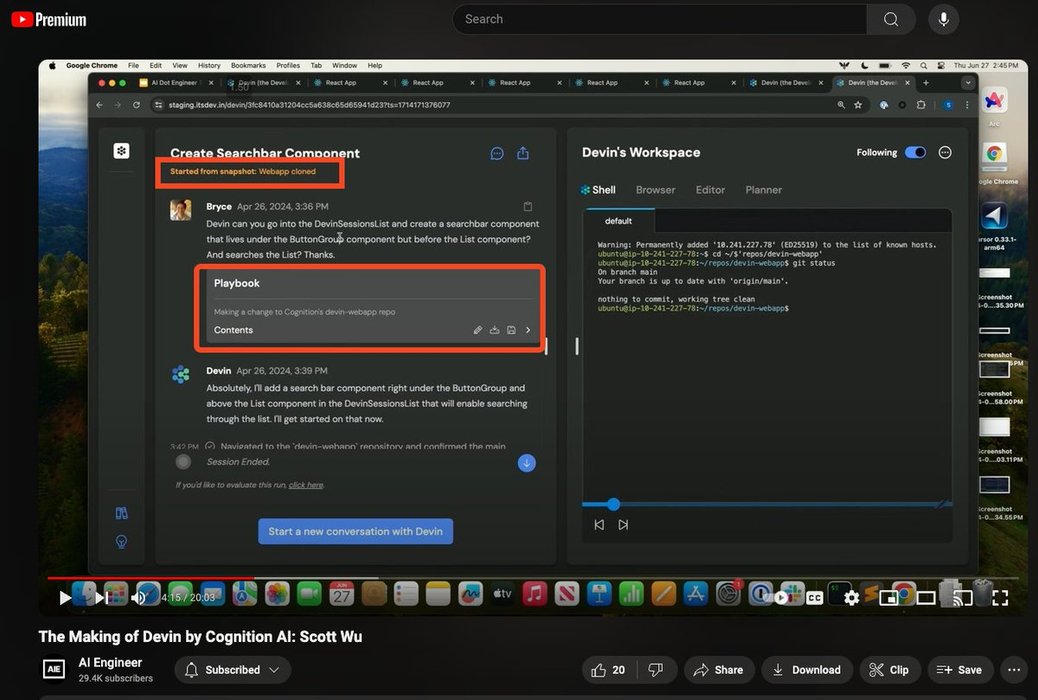Viewport: 1038px width, 700px height.
Task: Open the Share dialog
Action: coord(718,670)
